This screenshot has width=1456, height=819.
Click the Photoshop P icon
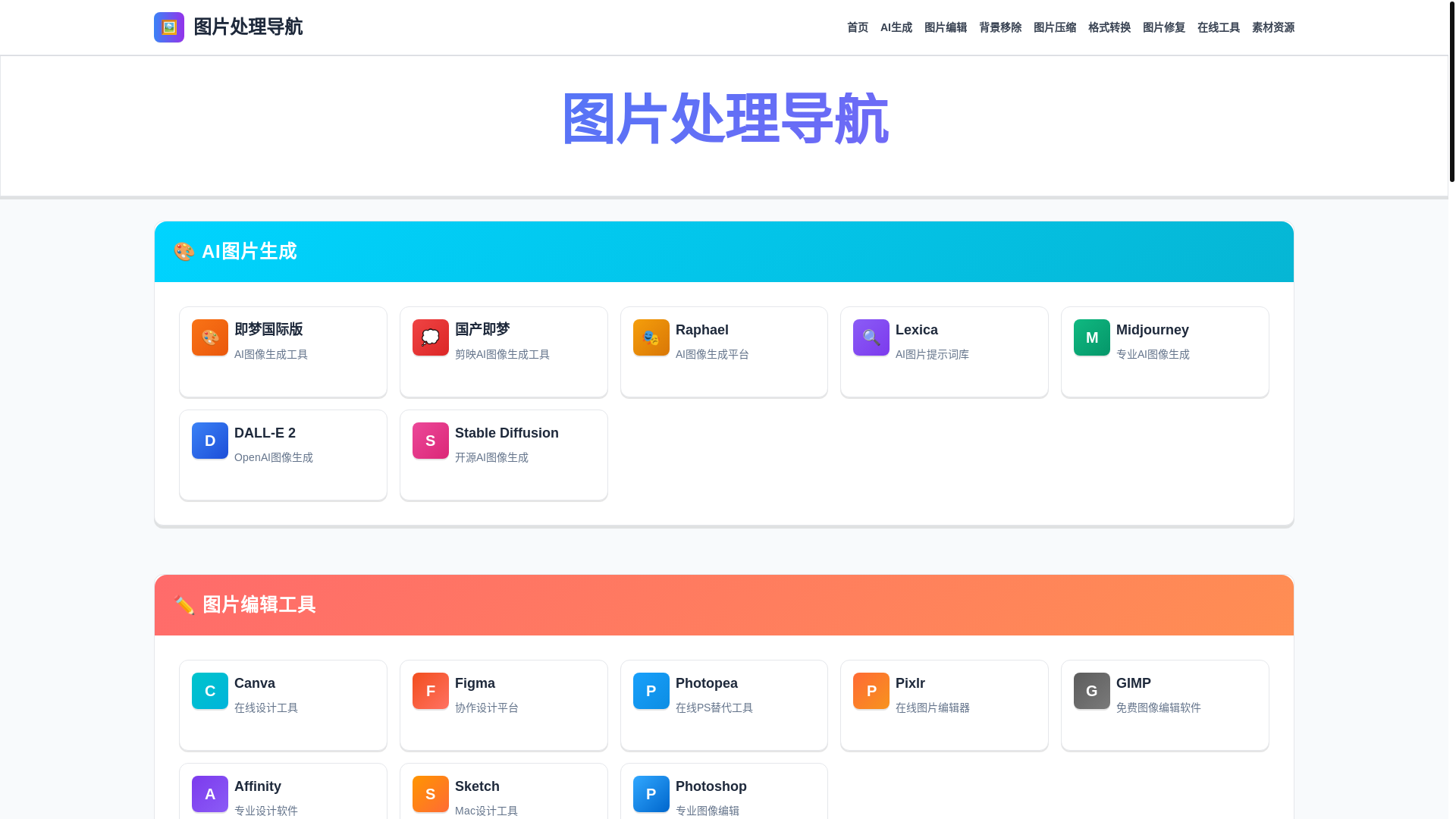click(651, 794)
